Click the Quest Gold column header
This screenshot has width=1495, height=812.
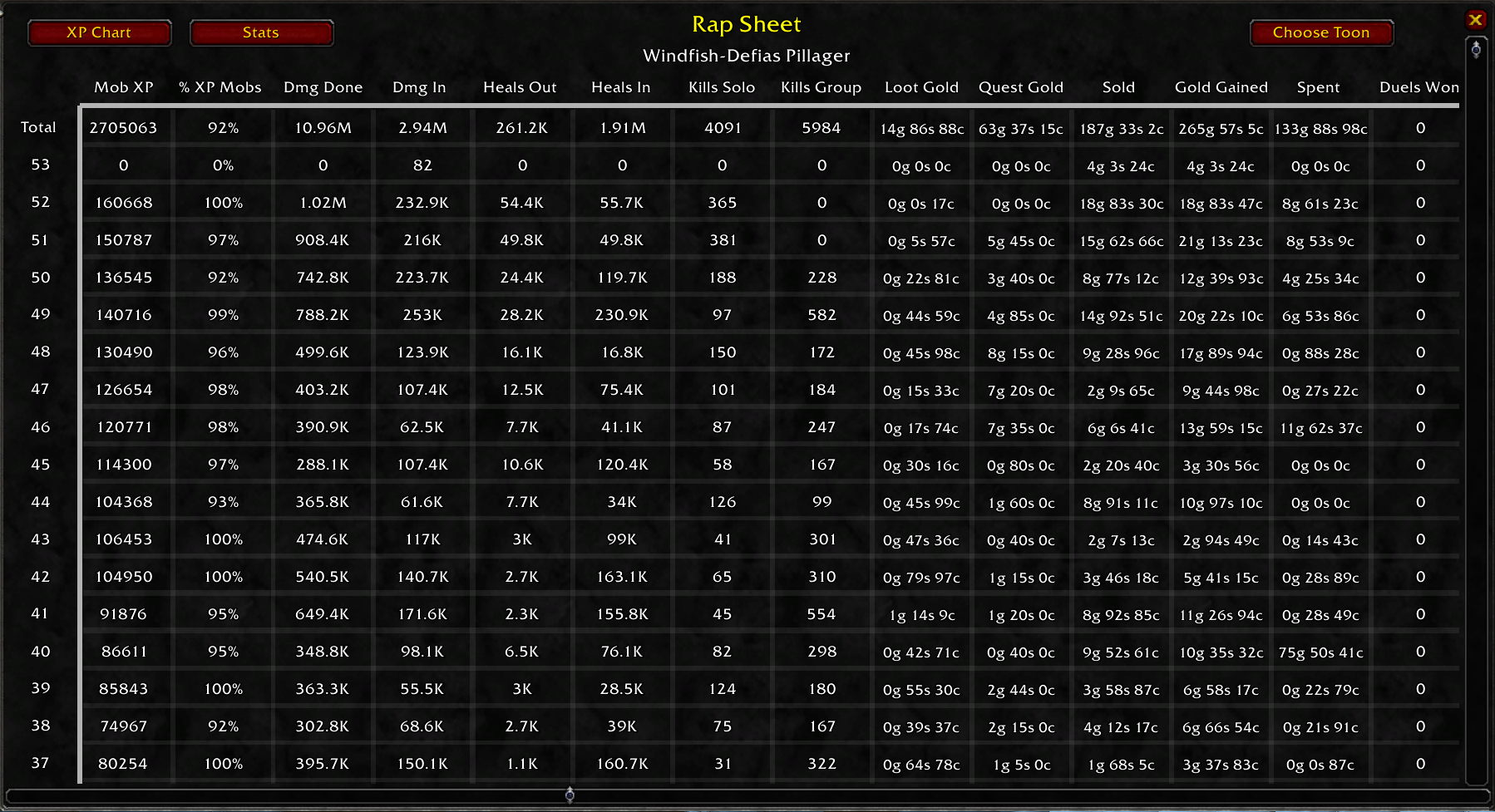[x=1021, y=87]
